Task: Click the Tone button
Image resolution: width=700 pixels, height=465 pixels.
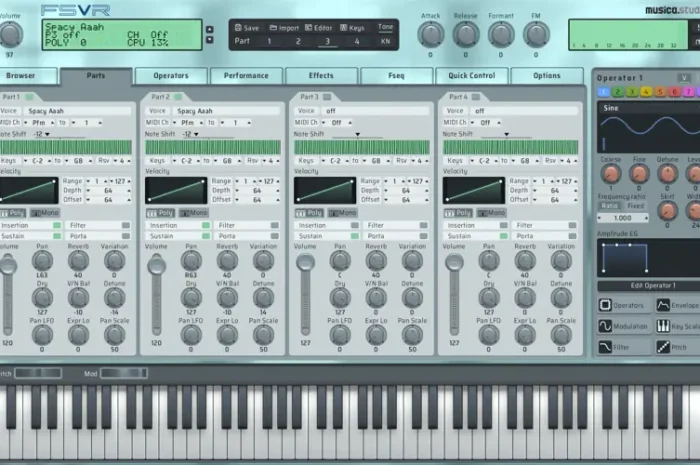Action: tap(385, 27)
